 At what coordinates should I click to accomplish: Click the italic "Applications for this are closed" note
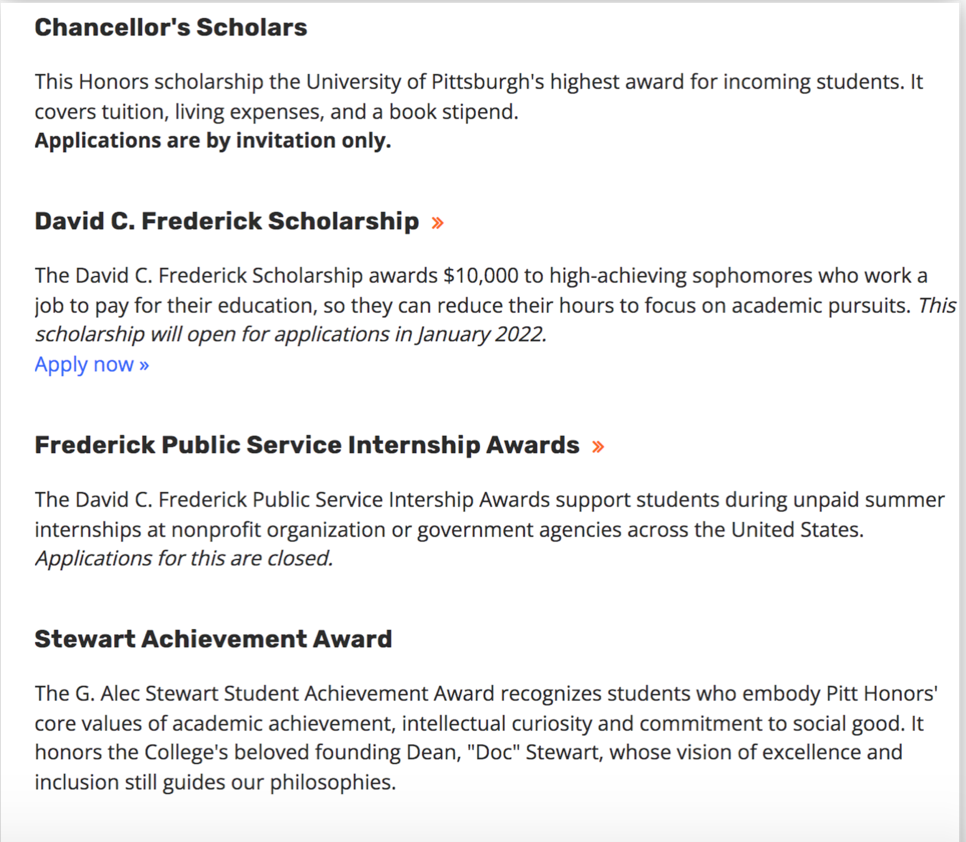pos(183,558)
